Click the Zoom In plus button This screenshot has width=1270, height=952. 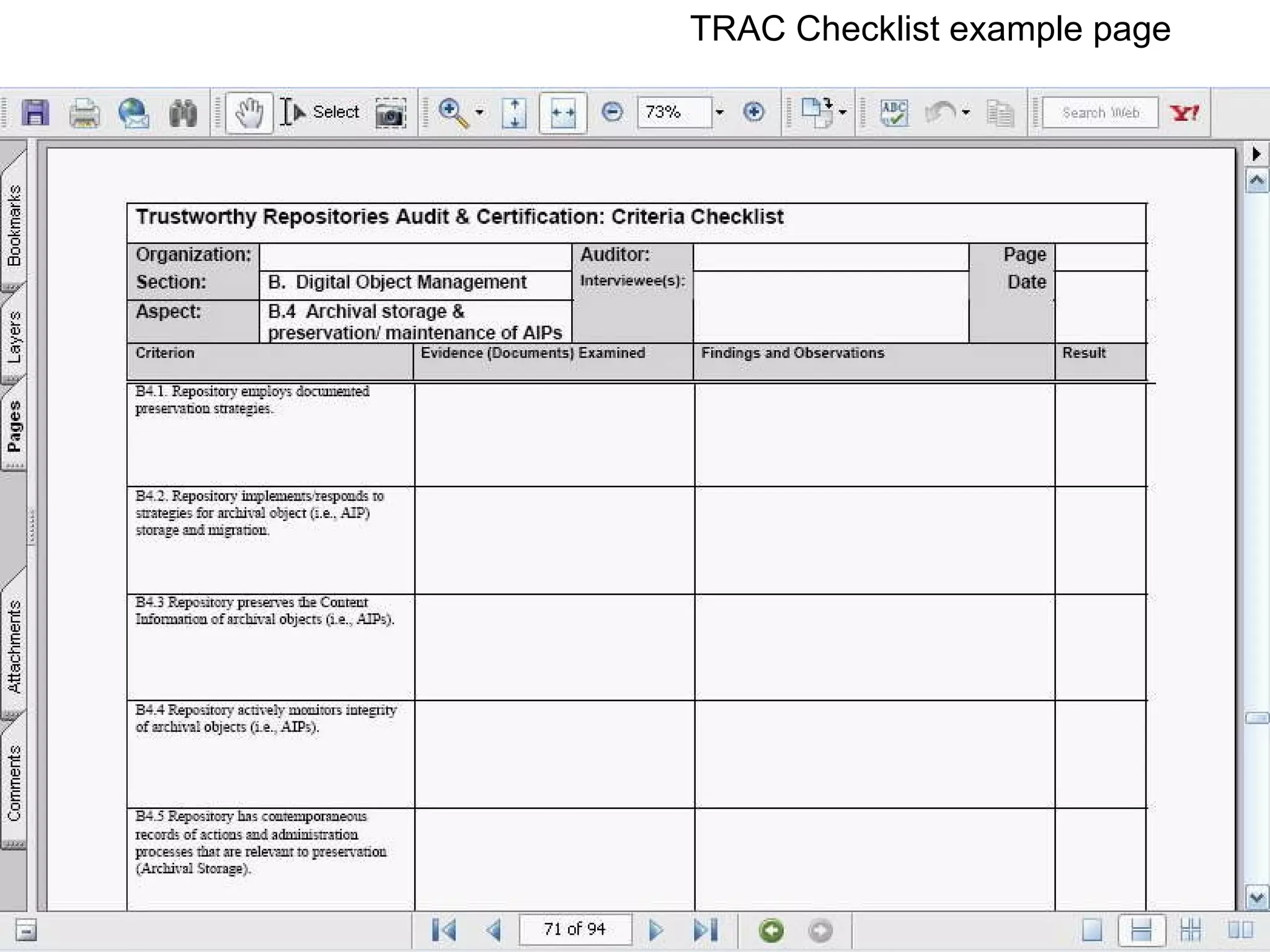click(753, 112)
